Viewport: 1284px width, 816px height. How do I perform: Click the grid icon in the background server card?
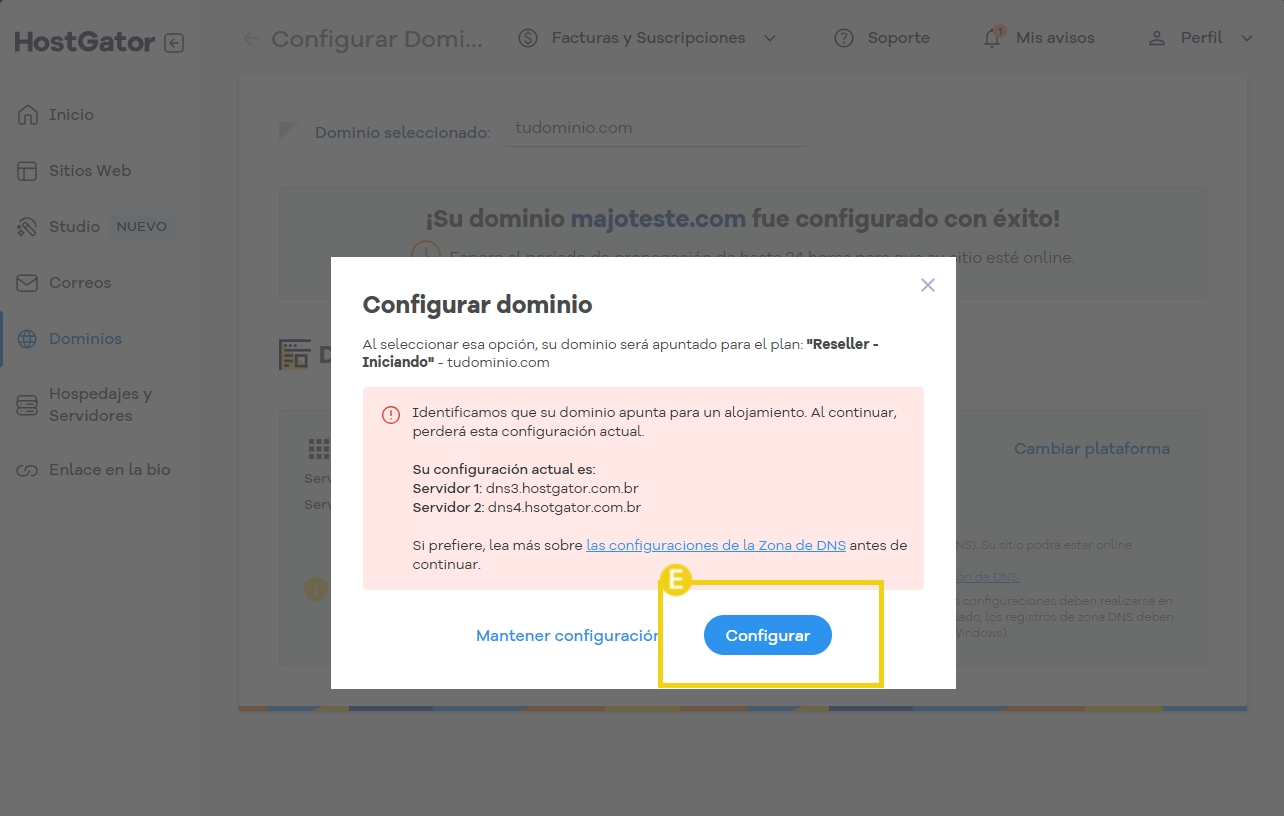point(318,447)
